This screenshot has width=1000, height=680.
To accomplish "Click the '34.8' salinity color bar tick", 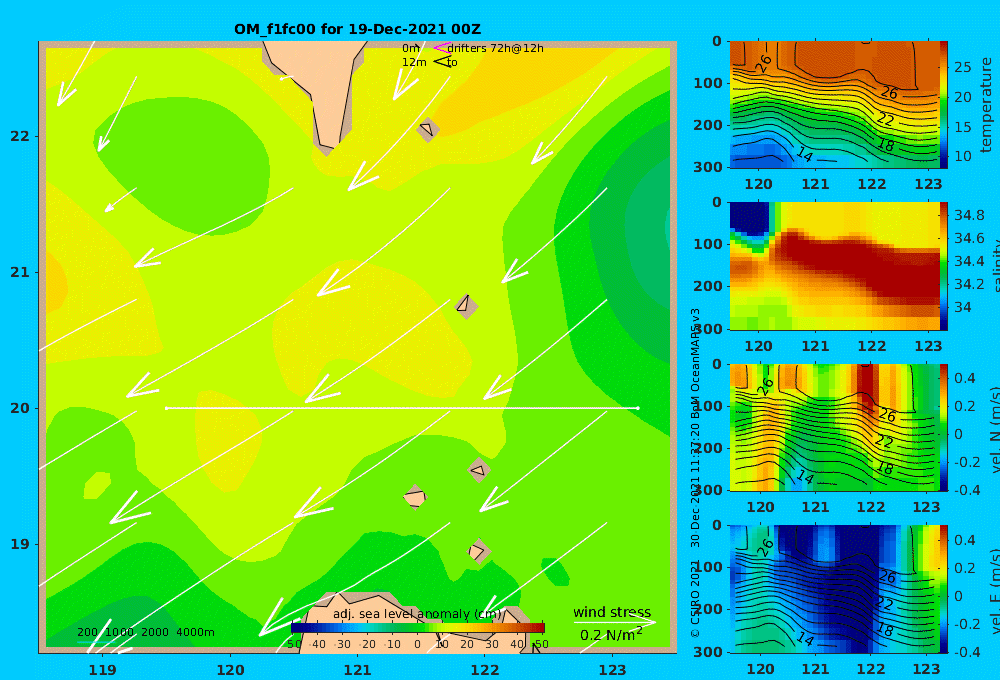I will click(x=969, y=215).
